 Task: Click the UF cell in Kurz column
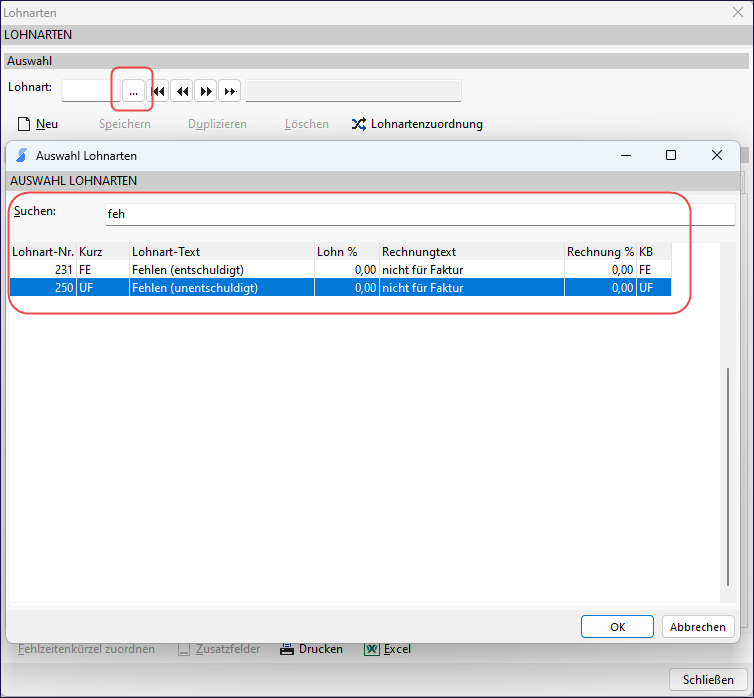coord(103,287)
